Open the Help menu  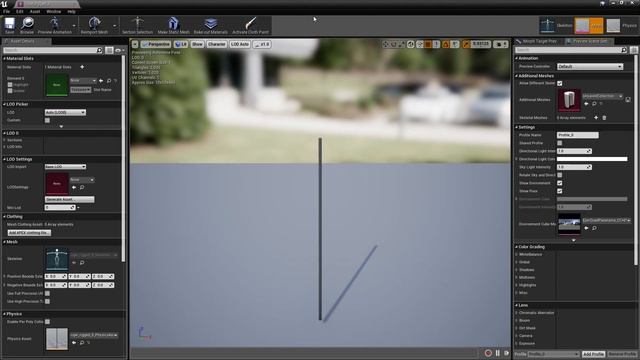pyautogui.click(x=71, y=11)
